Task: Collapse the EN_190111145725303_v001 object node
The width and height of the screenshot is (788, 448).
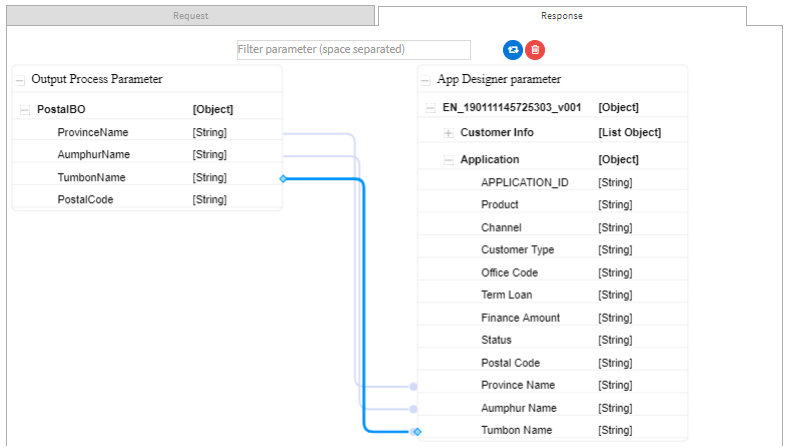Action: [430, 108]
